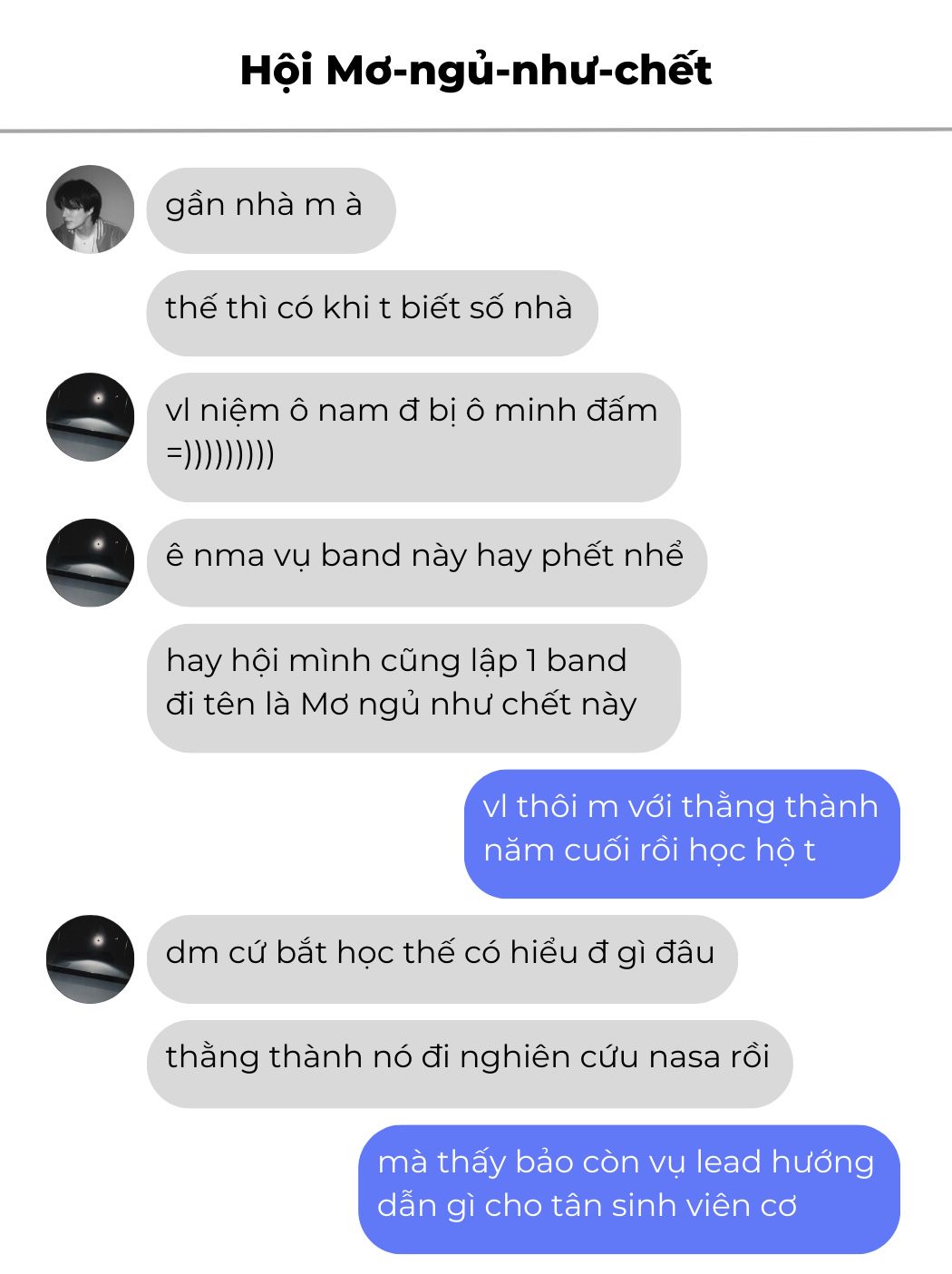Click the divider line under the chat title
The width and height of the screenshot is (952, 1274).
tap(476, 131)
